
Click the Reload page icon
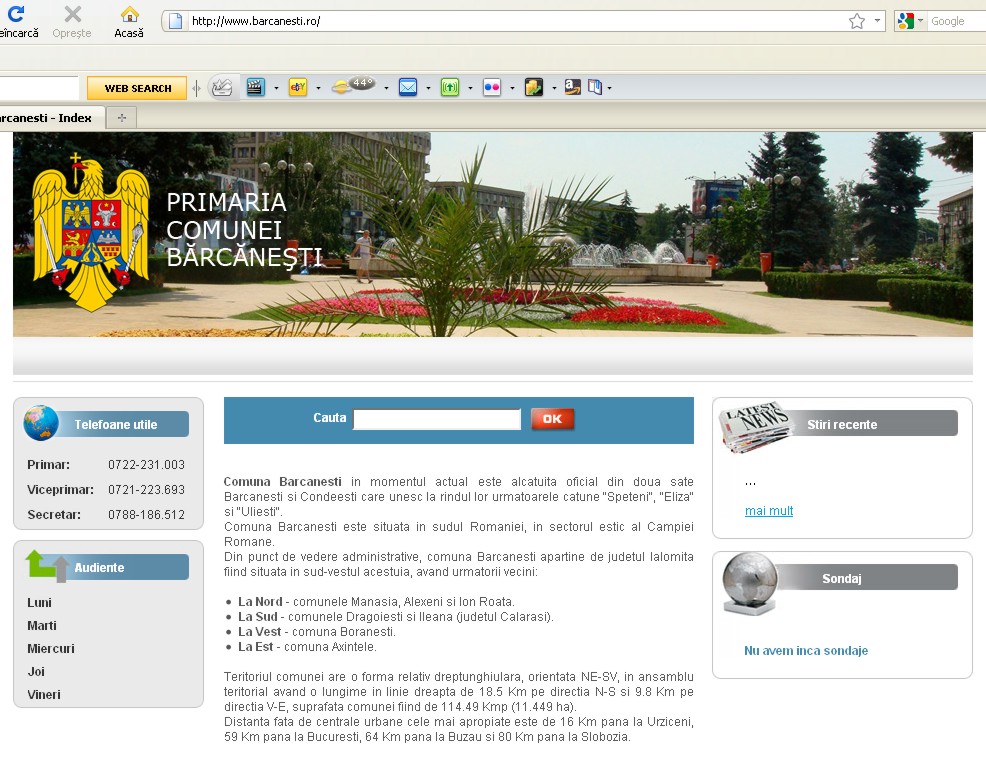[14, 15]
